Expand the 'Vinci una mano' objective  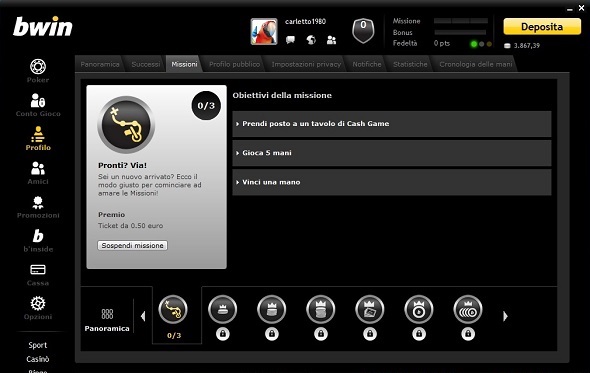pyautogui.click(x=392, y=182)
